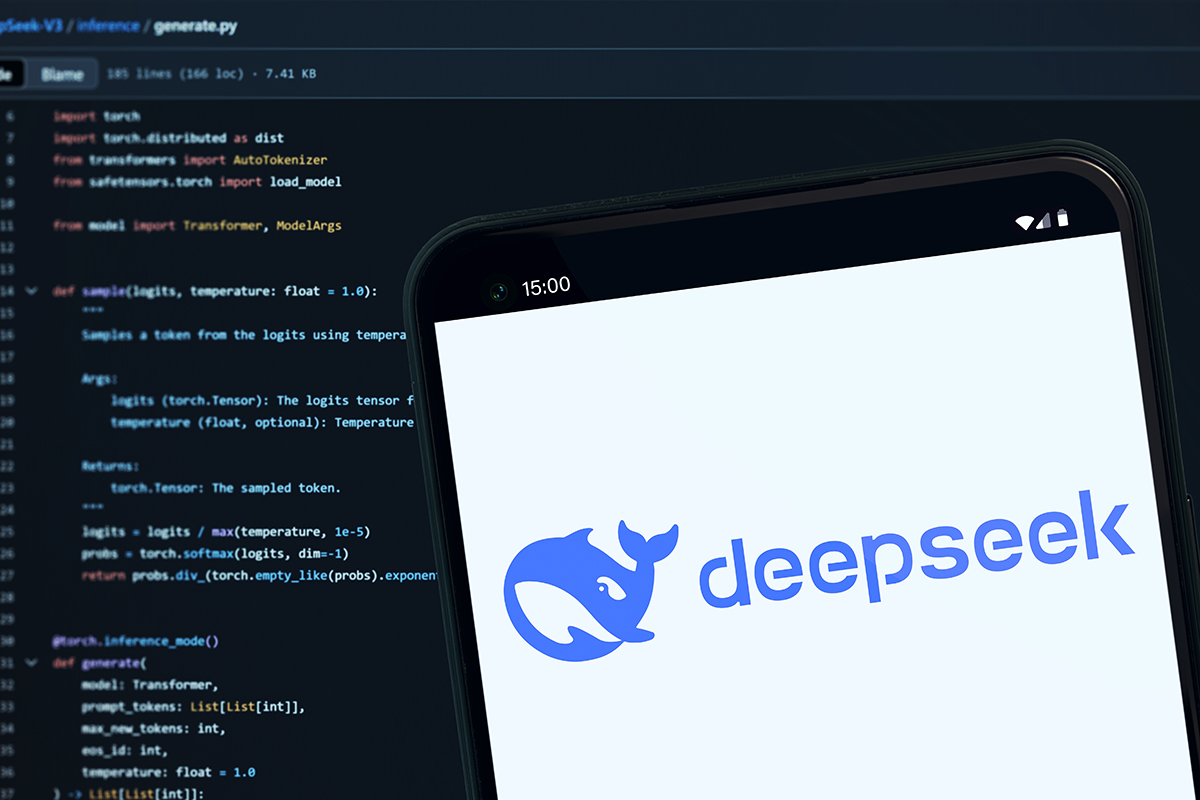Viewport: 1200px width, 800px height.
Task: Click load_model in the safetensors import
Action: click(x=305, y=182)
